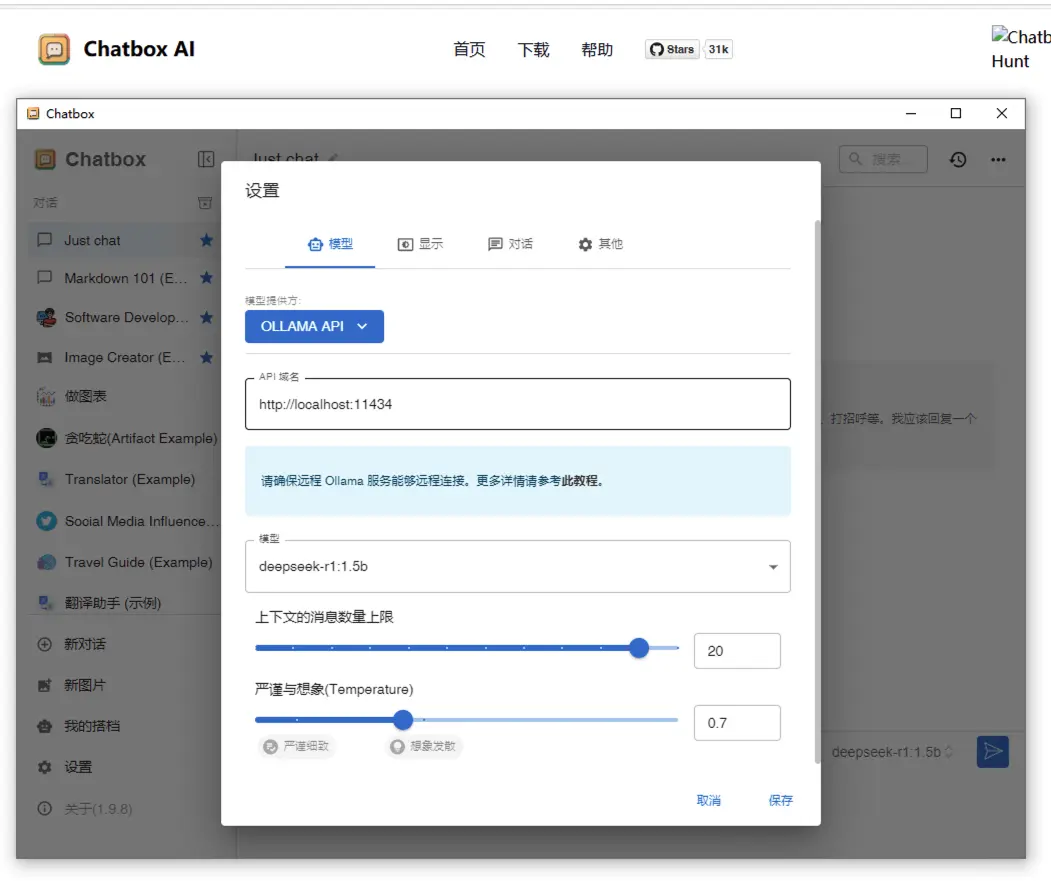This screenshot has width=1051, height=881.
Task: Click the settings dialog vertical scrollbar
Action: pyautogui.click(x=817, y=491)
